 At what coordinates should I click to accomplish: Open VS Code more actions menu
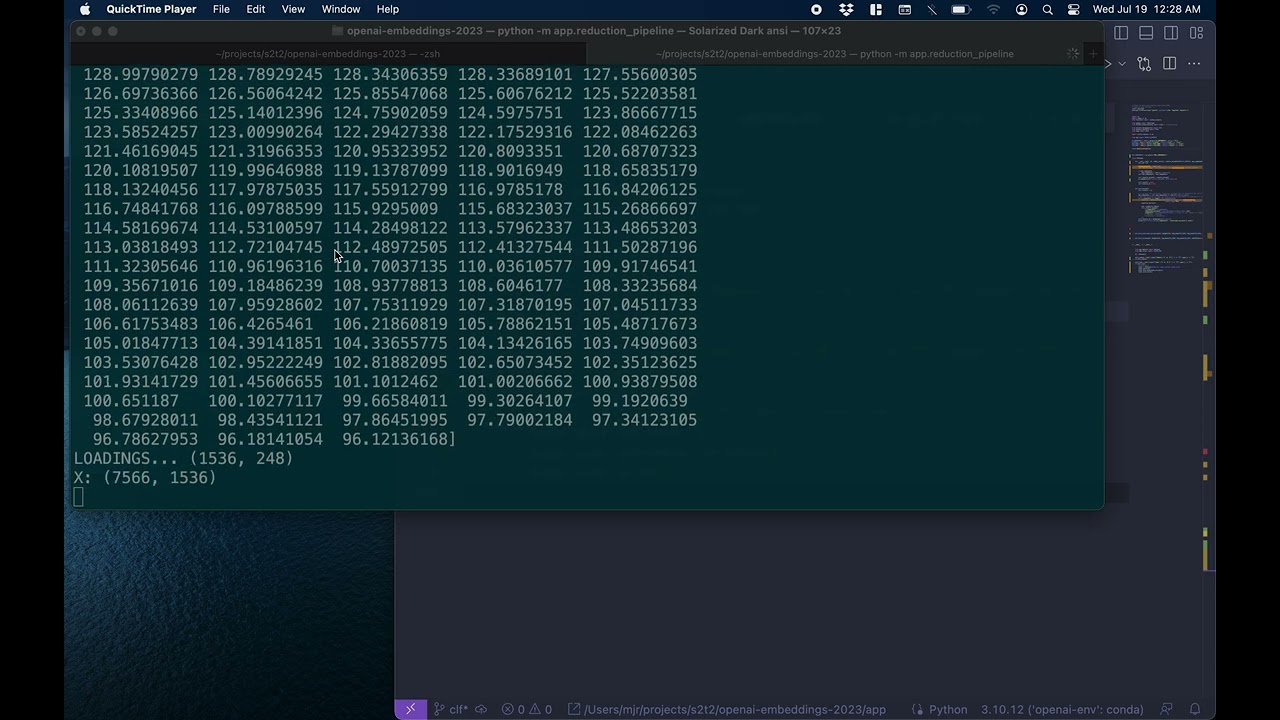point(1195,64)
